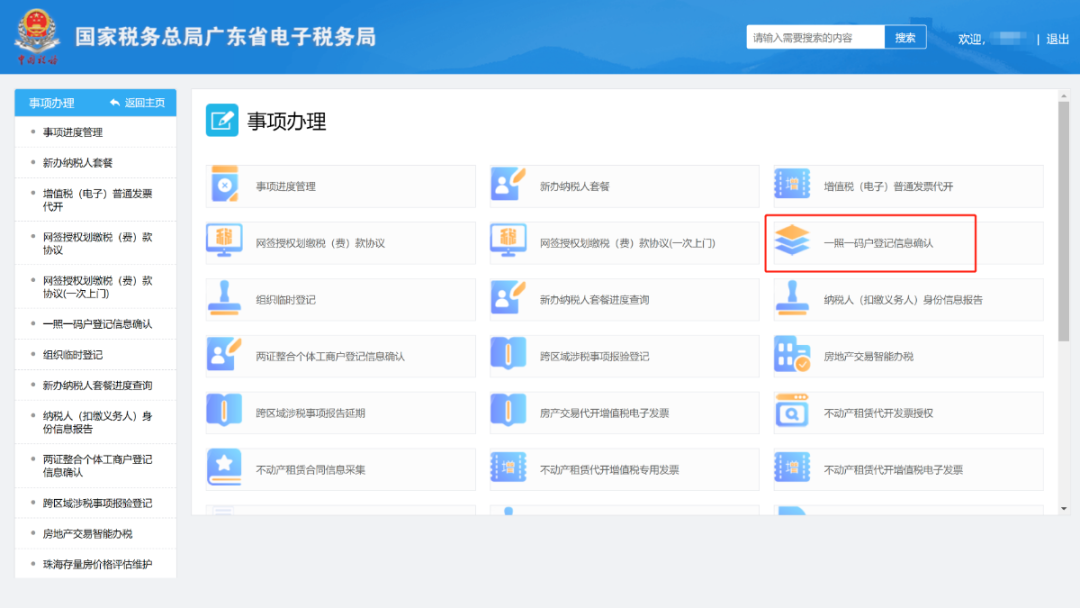Return to the homepage via 返回主页
The width and height of the screenshot is (1080, 608).
tap(138, 103)
